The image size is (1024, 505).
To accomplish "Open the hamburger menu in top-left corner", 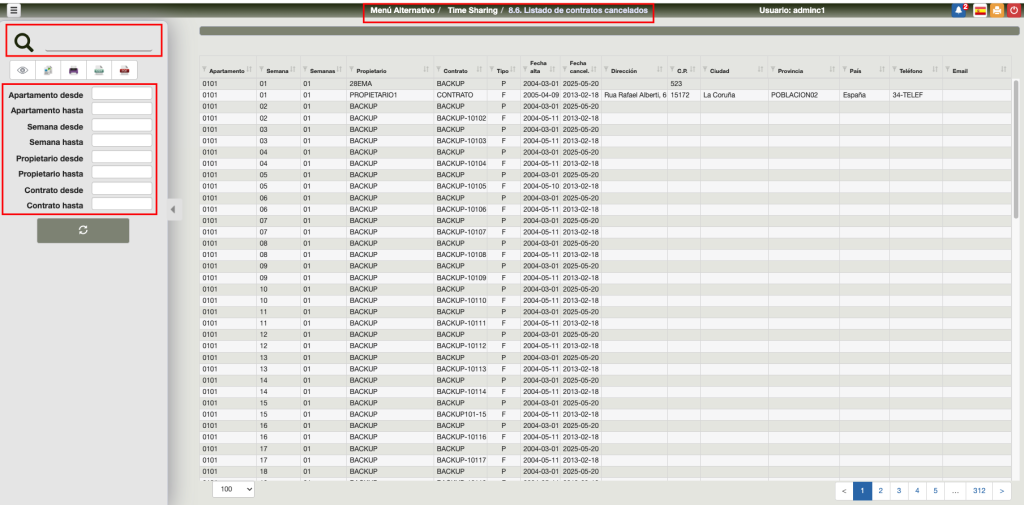I will point(14,10).
